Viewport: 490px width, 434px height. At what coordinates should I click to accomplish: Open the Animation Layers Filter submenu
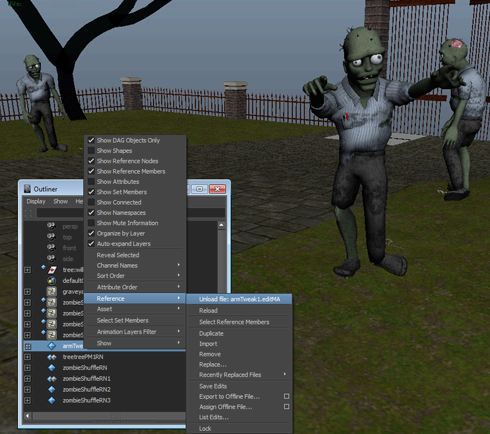click(x=135, y=332)
